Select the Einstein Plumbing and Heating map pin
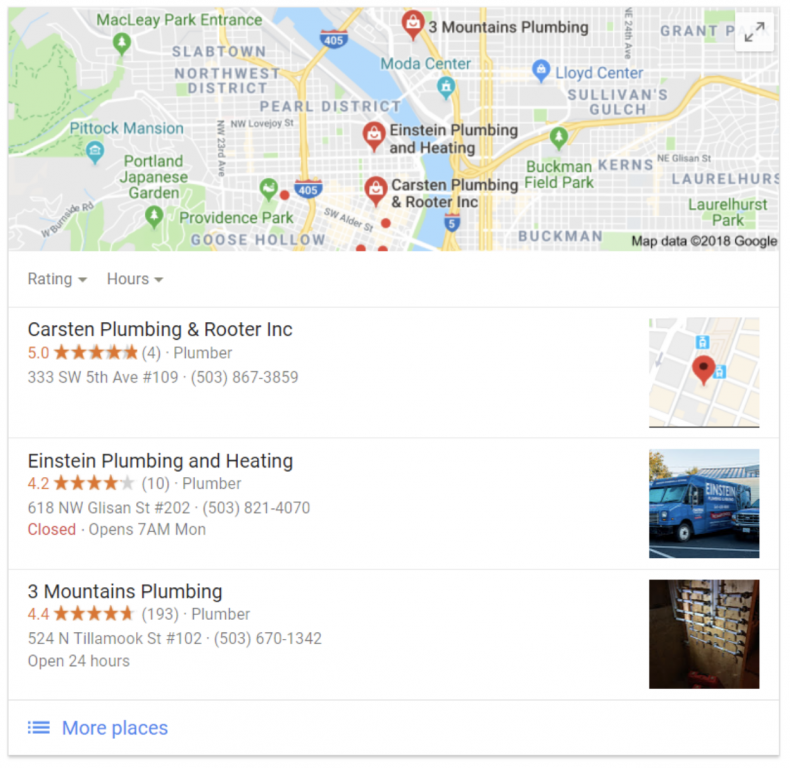The image size is (790, 768). point(374,136)
